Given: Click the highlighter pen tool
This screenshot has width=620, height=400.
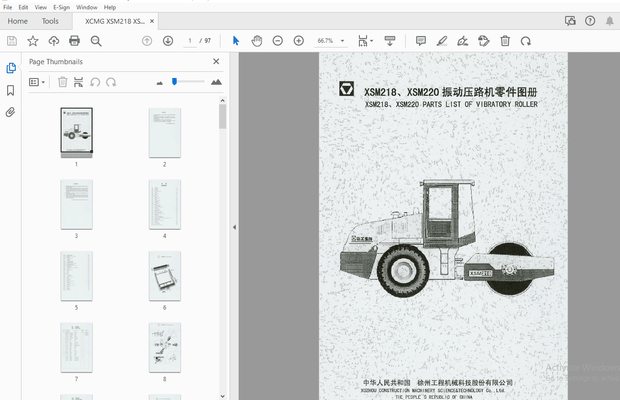Looking at the screenshot, I should (441, 41).
